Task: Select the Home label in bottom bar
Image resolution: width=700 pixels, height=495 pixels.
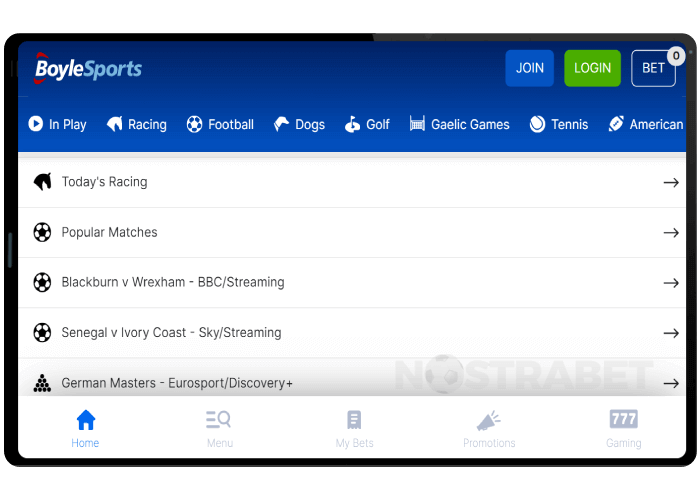Action: pos(85,443)
